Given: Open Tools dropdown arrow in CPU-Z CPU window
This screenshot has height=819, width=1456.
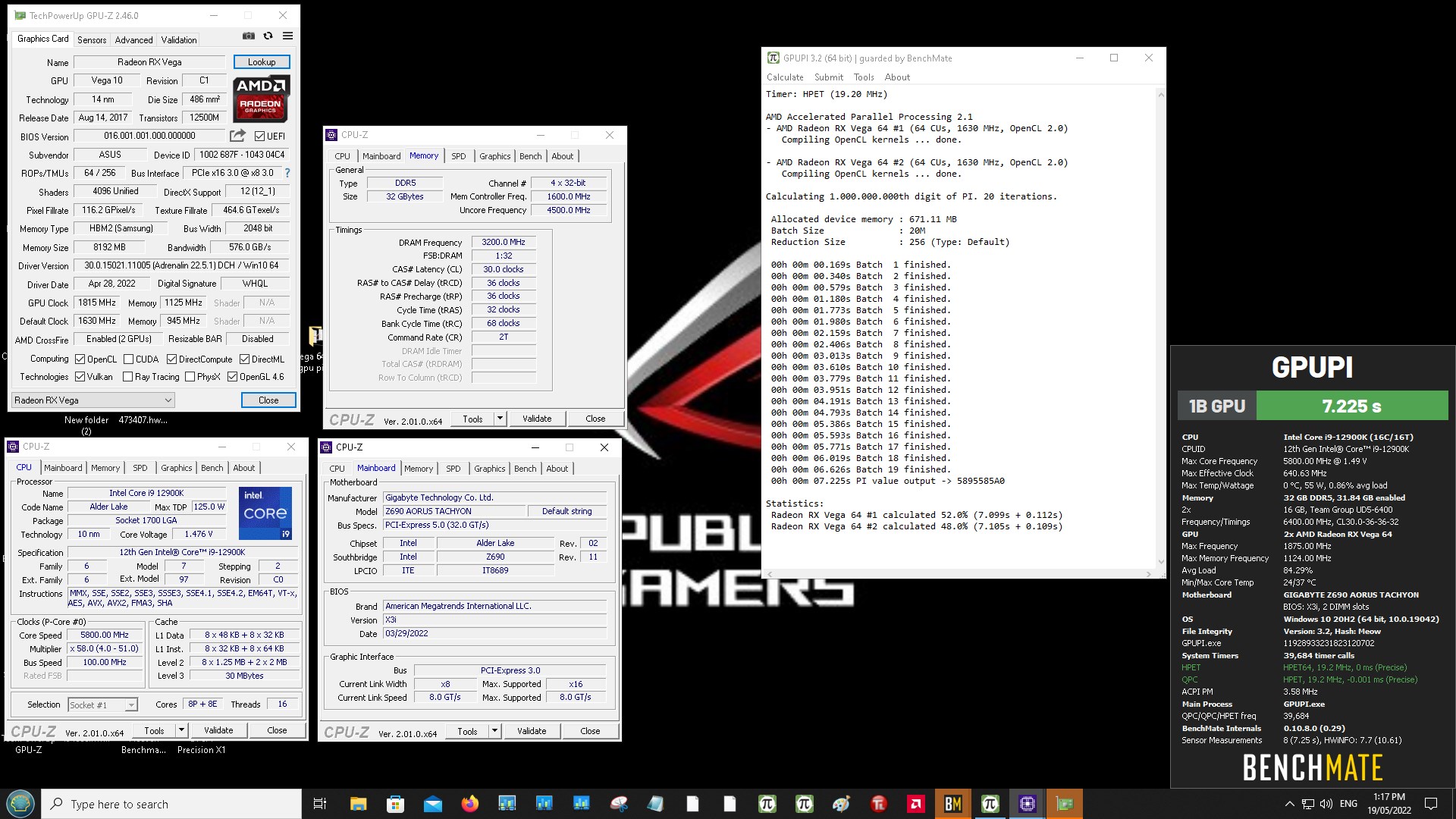Looking at the screenshot, I should coord(181,730).
